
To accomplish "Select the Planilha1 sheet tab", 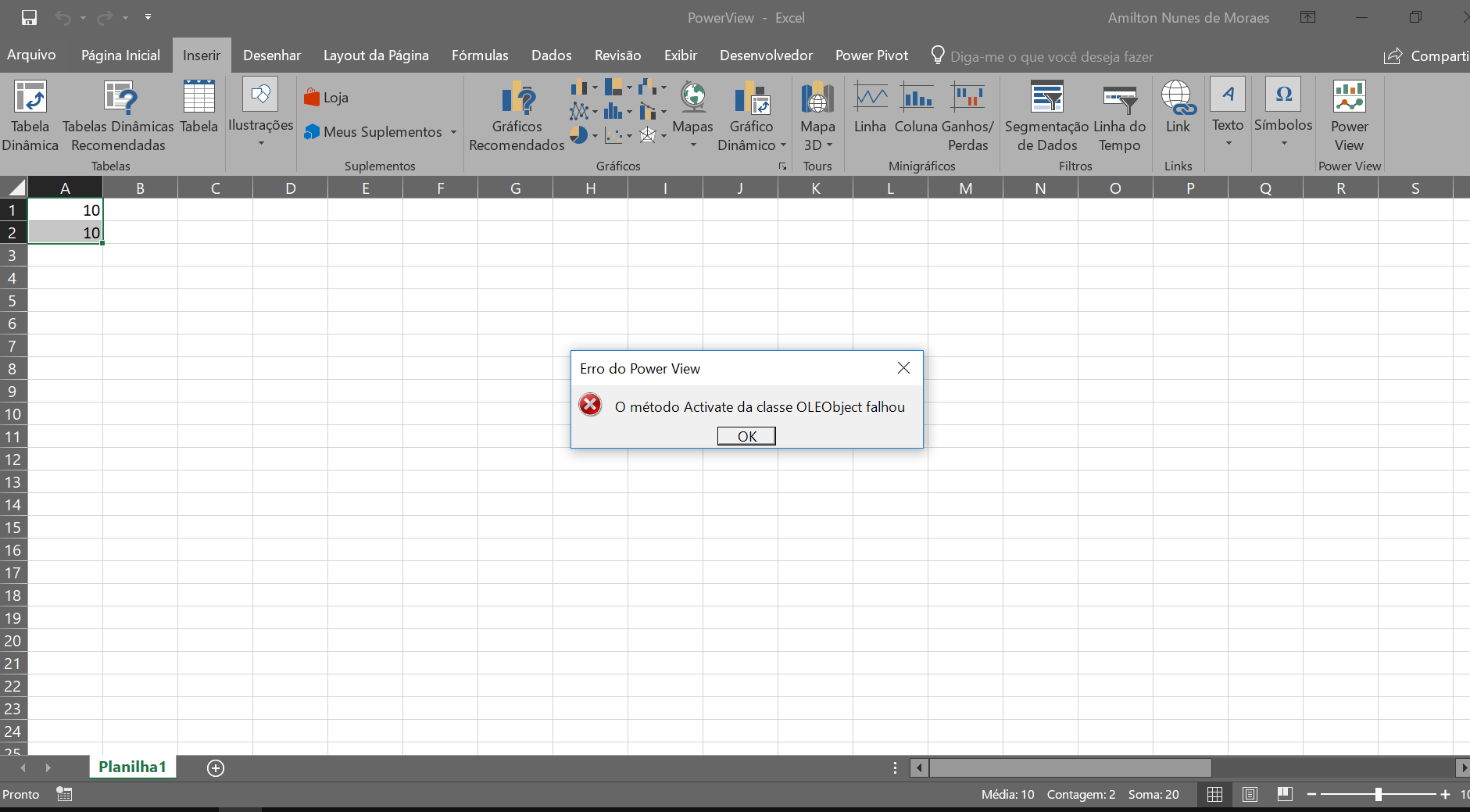I will tap(132, 767).
